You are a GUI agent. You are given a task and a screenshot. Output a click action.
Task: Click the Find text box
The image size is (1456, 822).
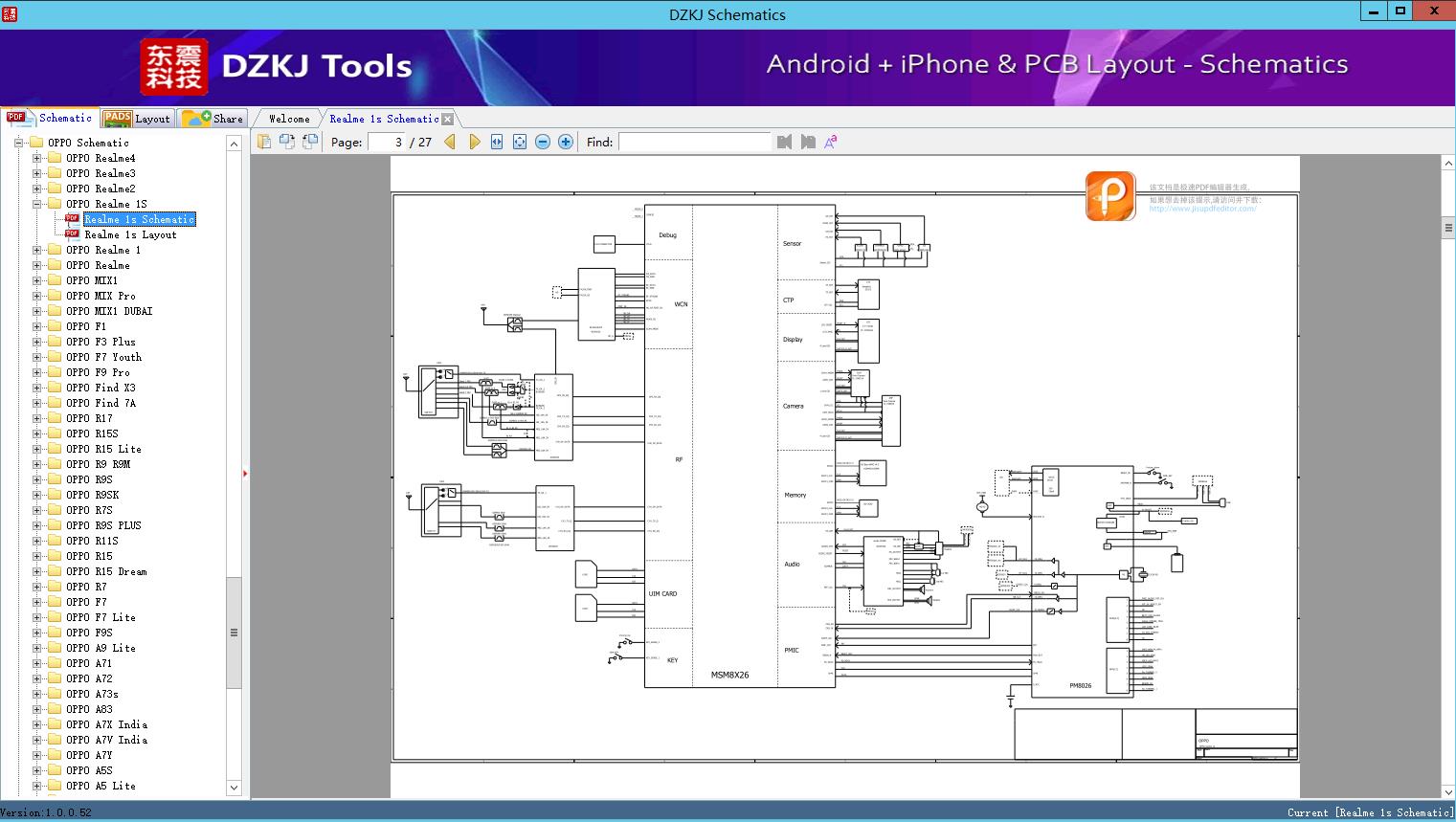[x=694, y=142]
